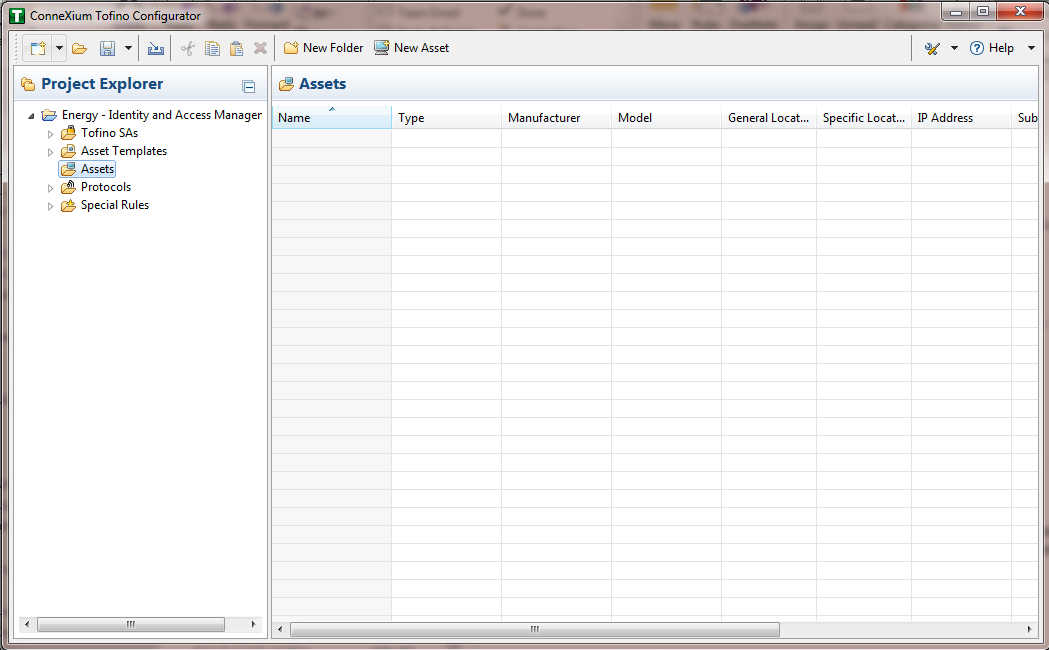Select Protocols in the tree
Viewport: 1049px width, 650px height.
pyautogui.click(x=106, y=187)
